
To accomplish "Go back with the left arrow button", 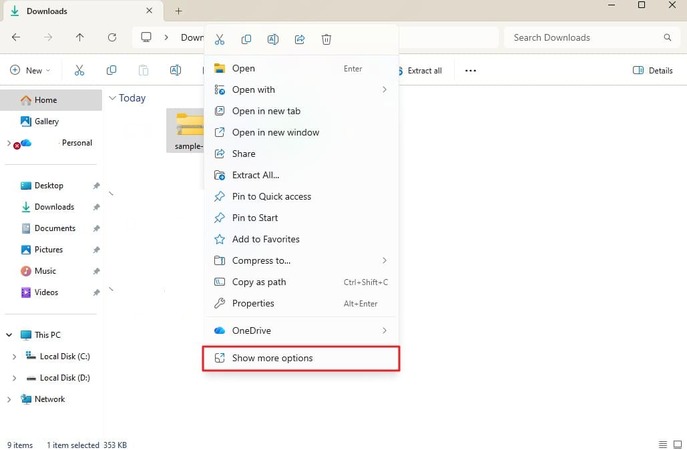I will tap(16, 37).
